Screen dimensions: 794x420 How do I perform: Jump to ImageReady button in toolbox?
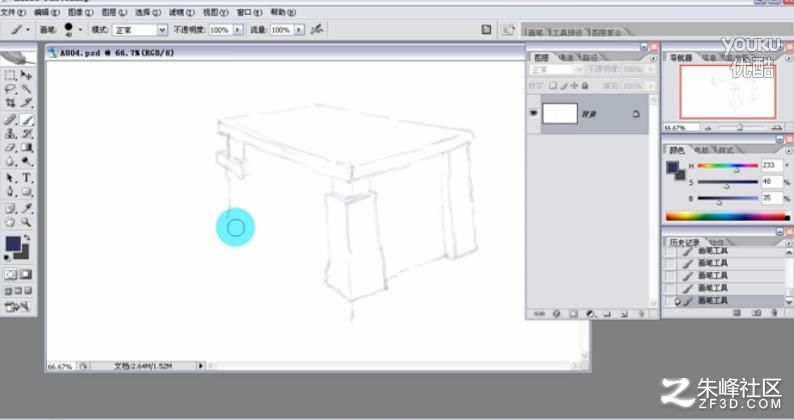(x=17, y=307)
